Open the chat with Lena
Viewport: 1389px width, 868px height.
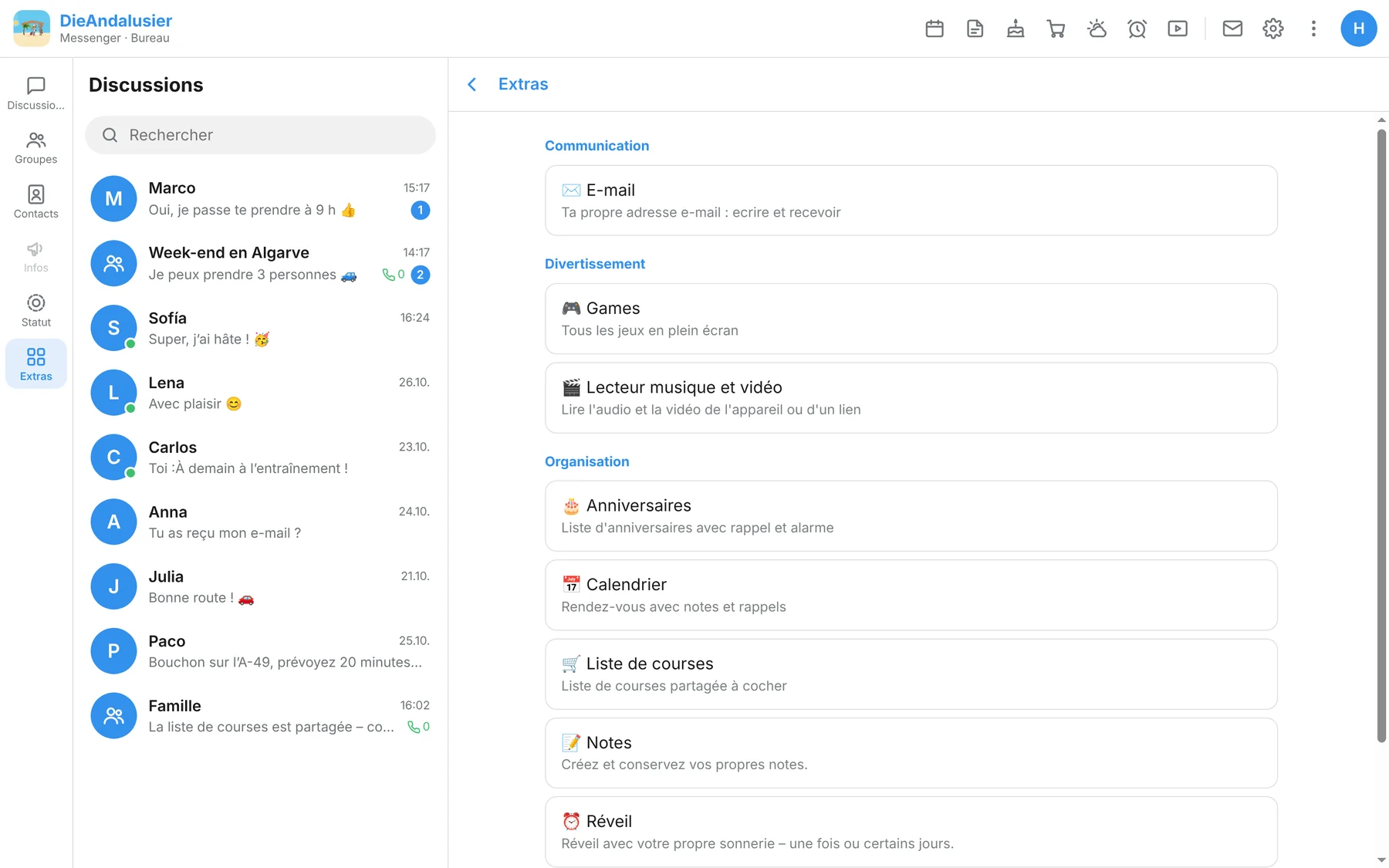click(x=260, y=393)
